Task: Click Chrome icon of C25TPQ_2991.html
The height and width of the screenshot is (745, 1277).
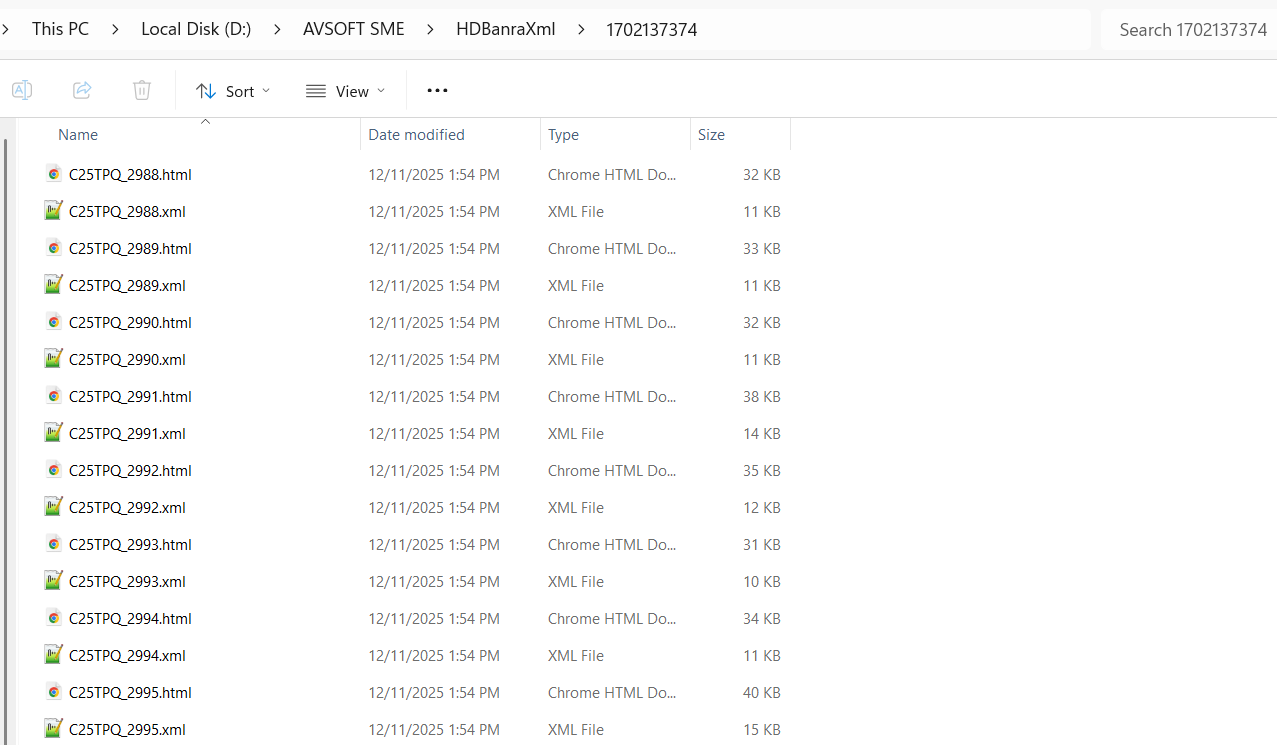Action: (x=54, y=396)
